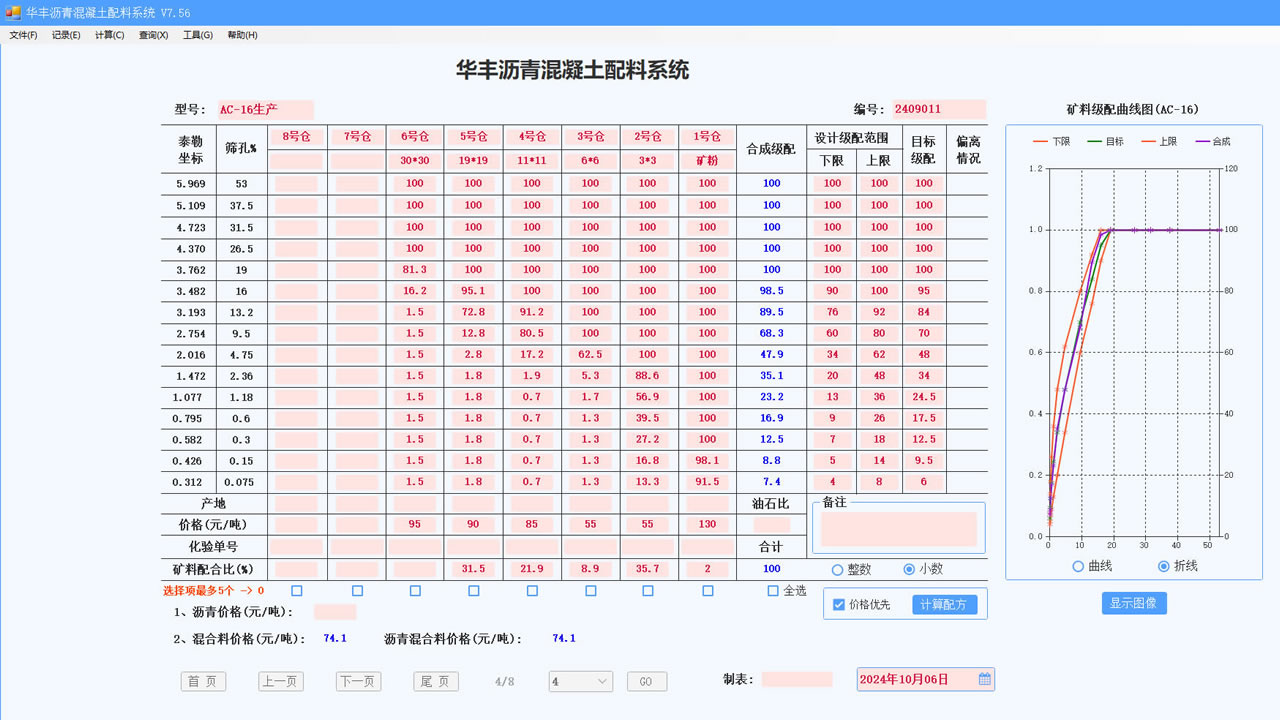Click the 沥青价格 input field
Image resolution: width=1280 pixels, height=720 pixels.
pos(333,612)
